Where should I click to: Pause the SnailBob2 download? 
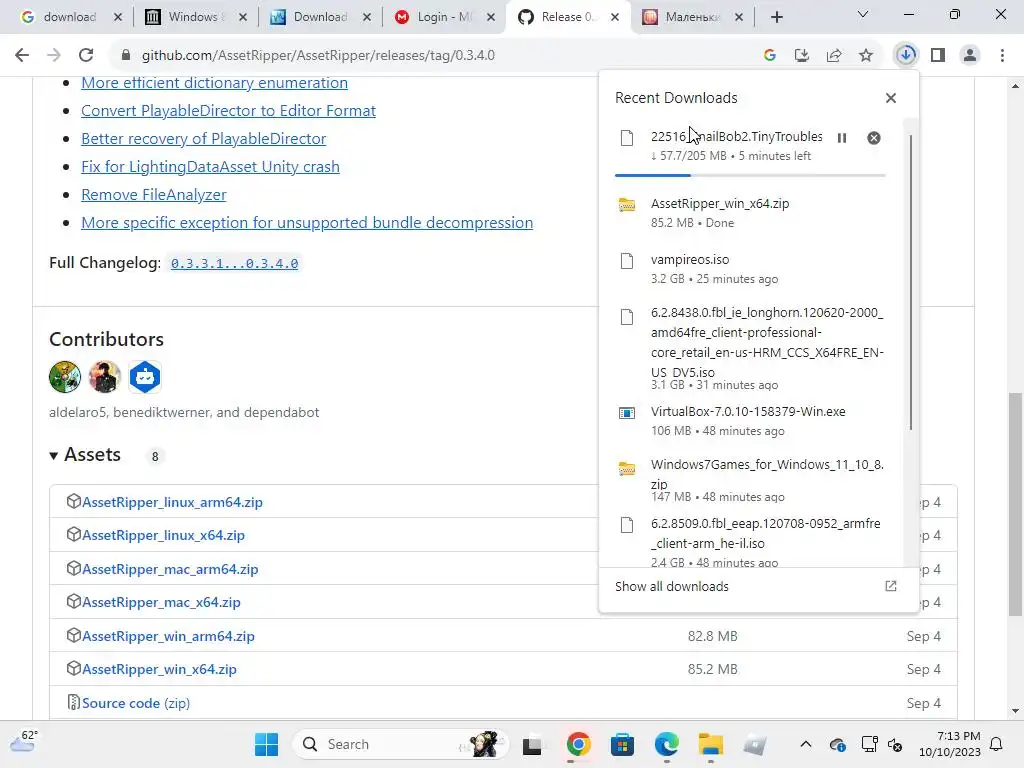842,138
